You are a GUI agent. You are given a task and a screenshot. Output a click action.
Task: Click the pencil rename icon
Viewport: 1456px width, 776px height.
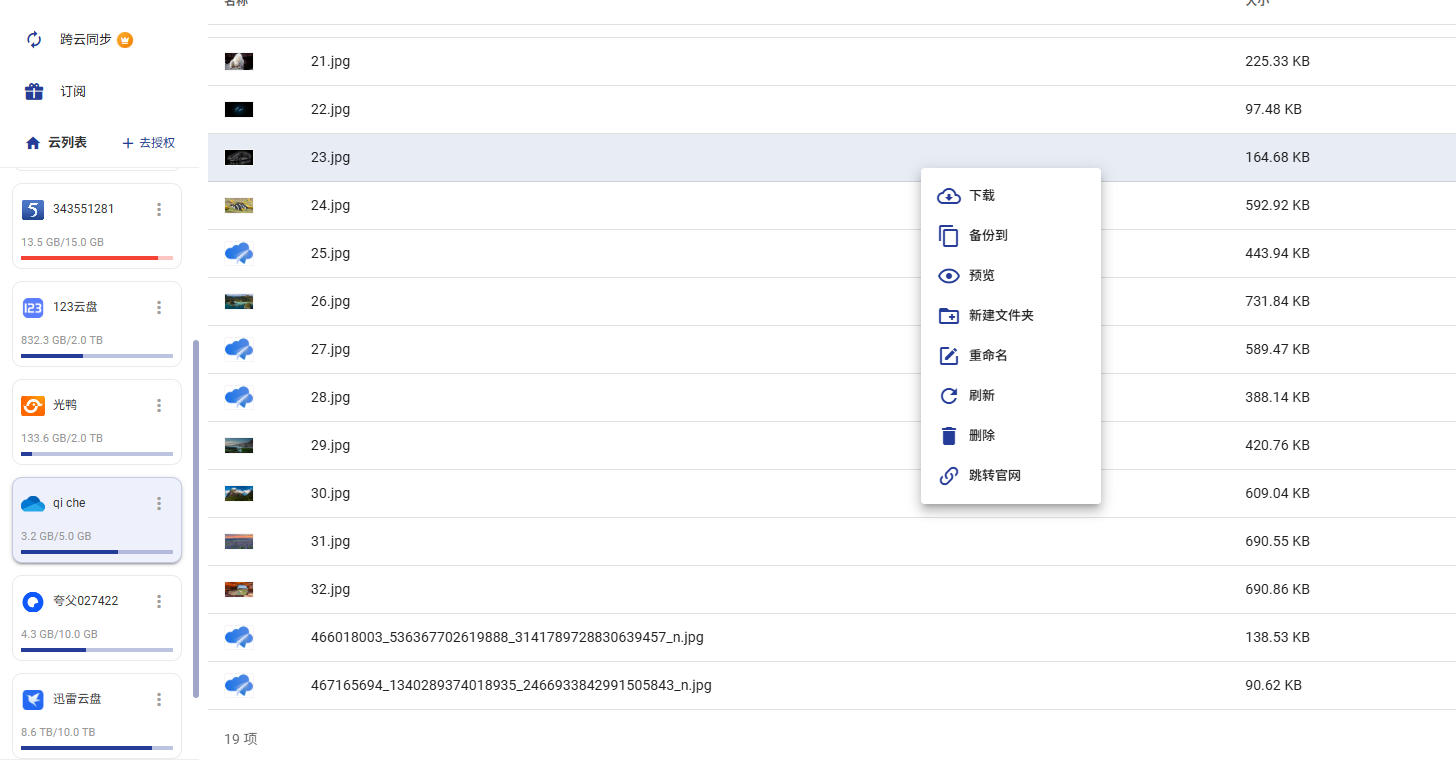click(x=949, y=356)
